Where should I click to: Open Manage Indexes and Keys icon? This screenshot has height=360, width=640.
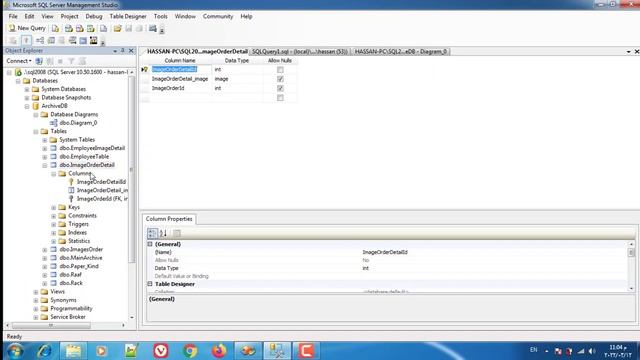51,40
